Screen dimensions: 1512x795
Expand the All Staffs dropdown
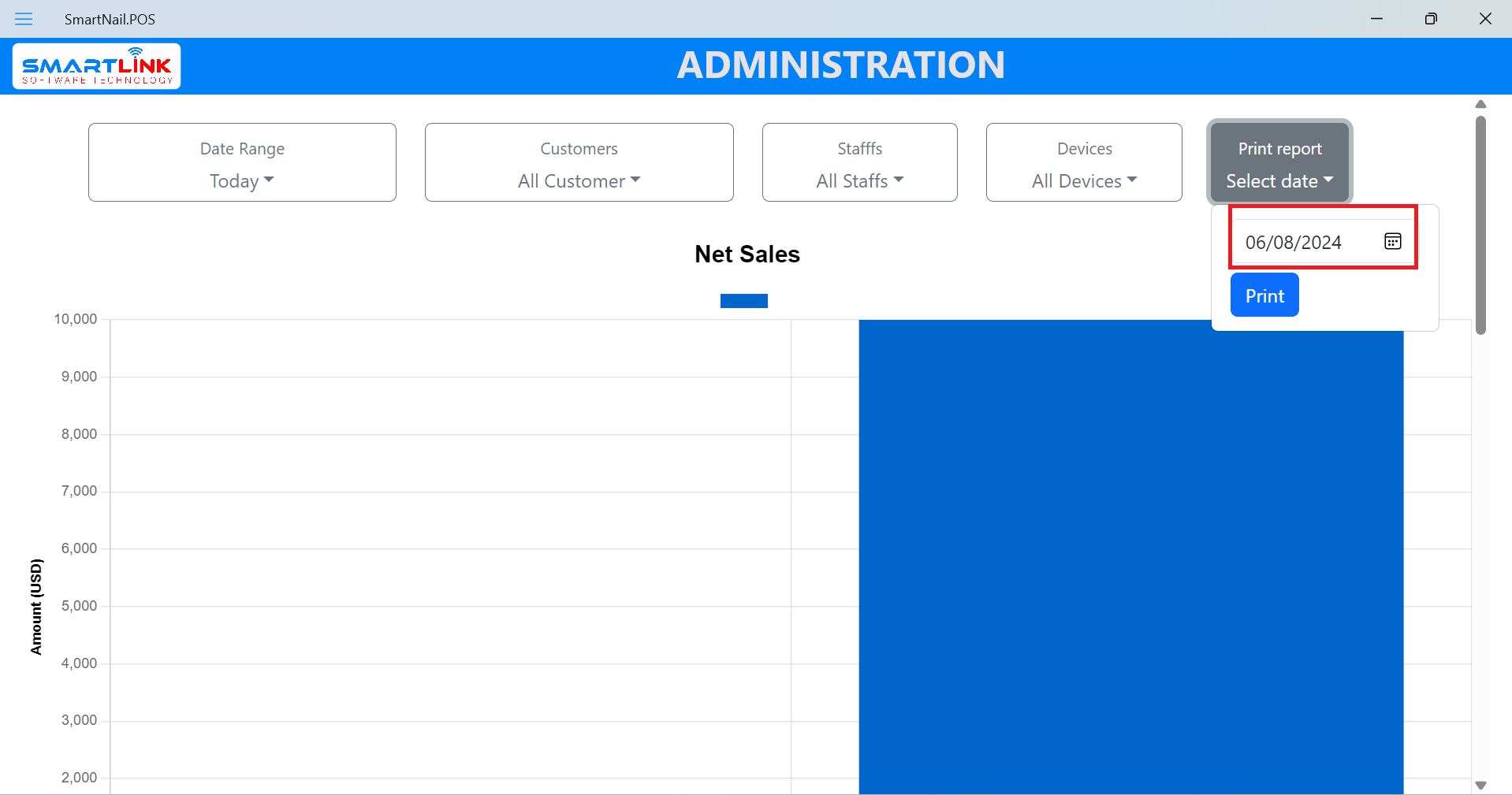coord(859,181)
